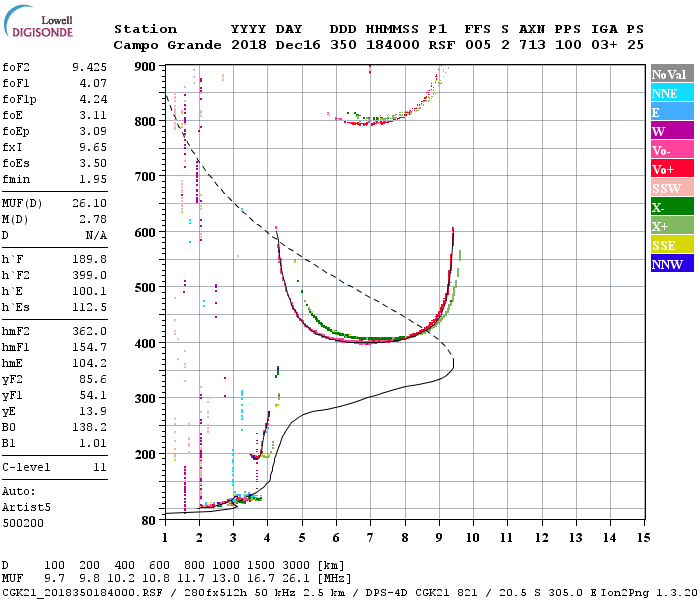
Task: Select the NoVal gray legend swatch
Action: point(672,74)
